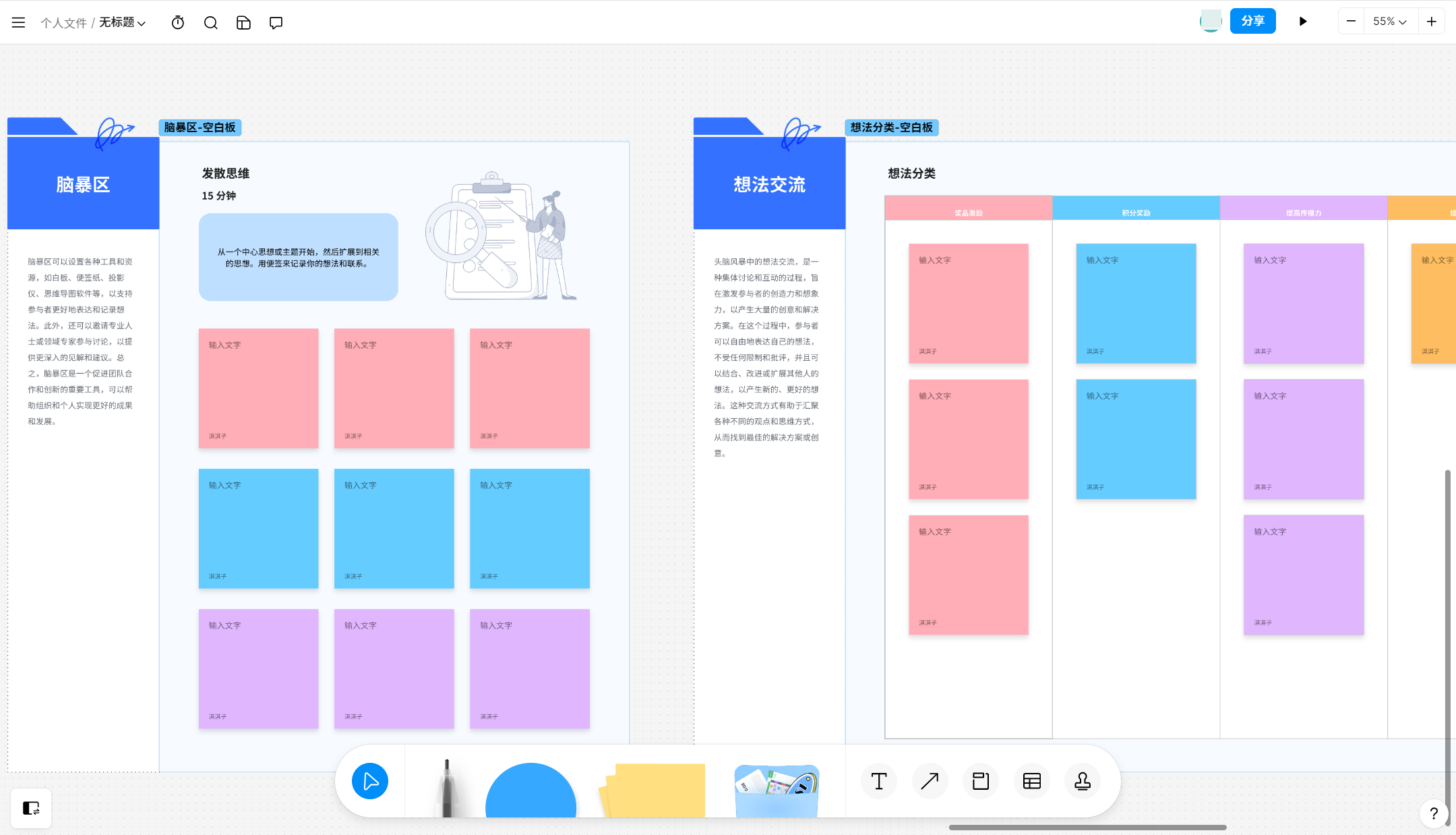Select the arrow connector tool
This screenshot has height=835, width=1456.
click(x=930, y=781)
